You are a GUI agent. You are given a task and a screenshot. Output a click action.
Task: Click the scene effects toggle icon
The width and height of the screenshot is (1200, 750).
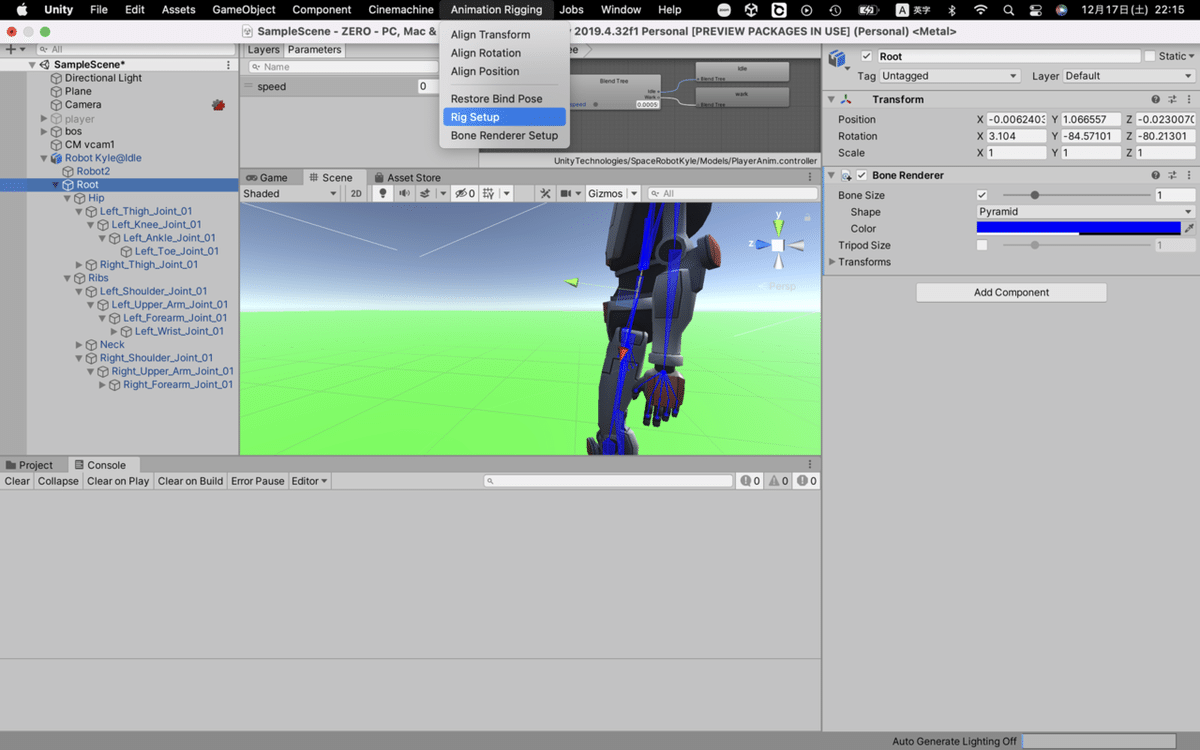(x=425, y=193)
